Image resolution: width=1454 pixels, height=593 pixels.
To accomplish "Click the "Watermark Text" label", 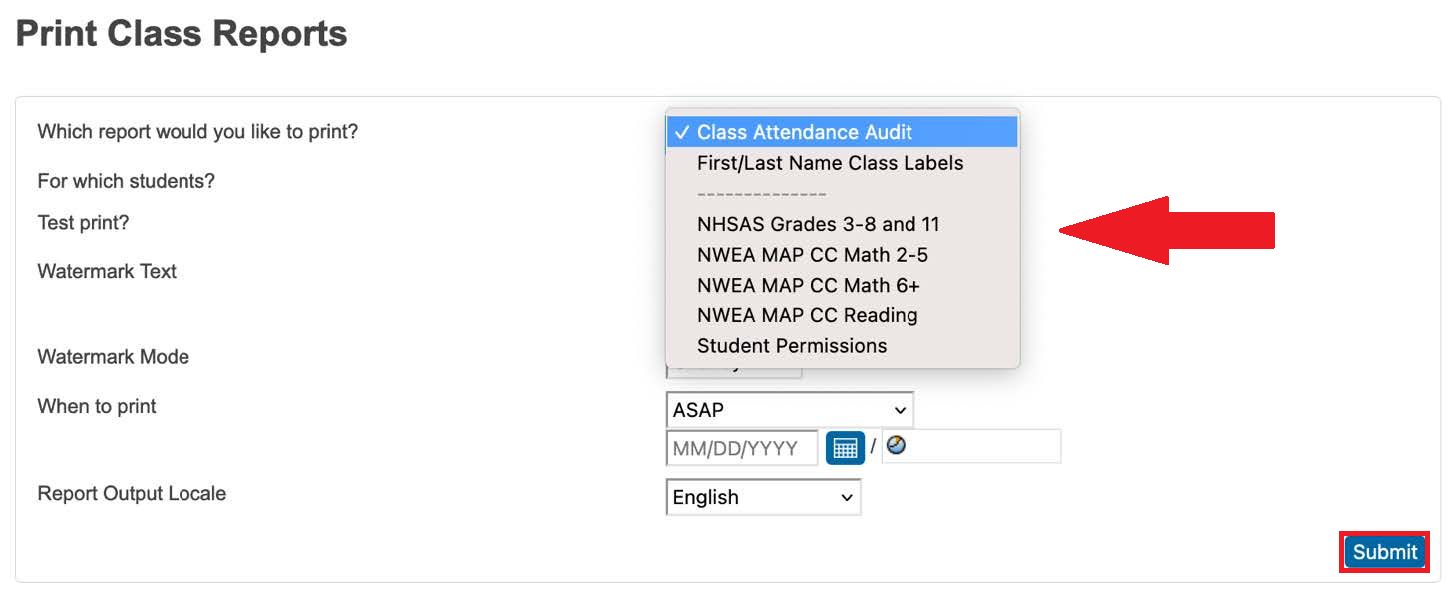I will [107, 271].
